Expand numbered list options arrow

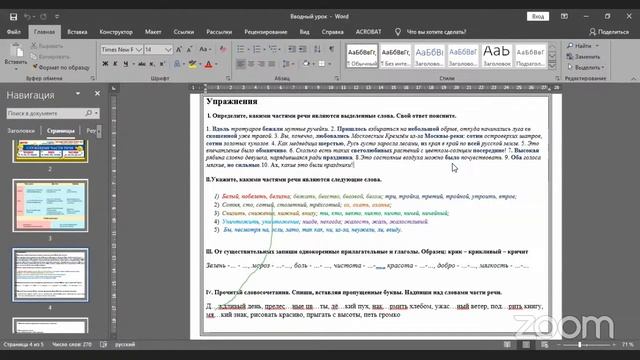click(x=264, y=49)
